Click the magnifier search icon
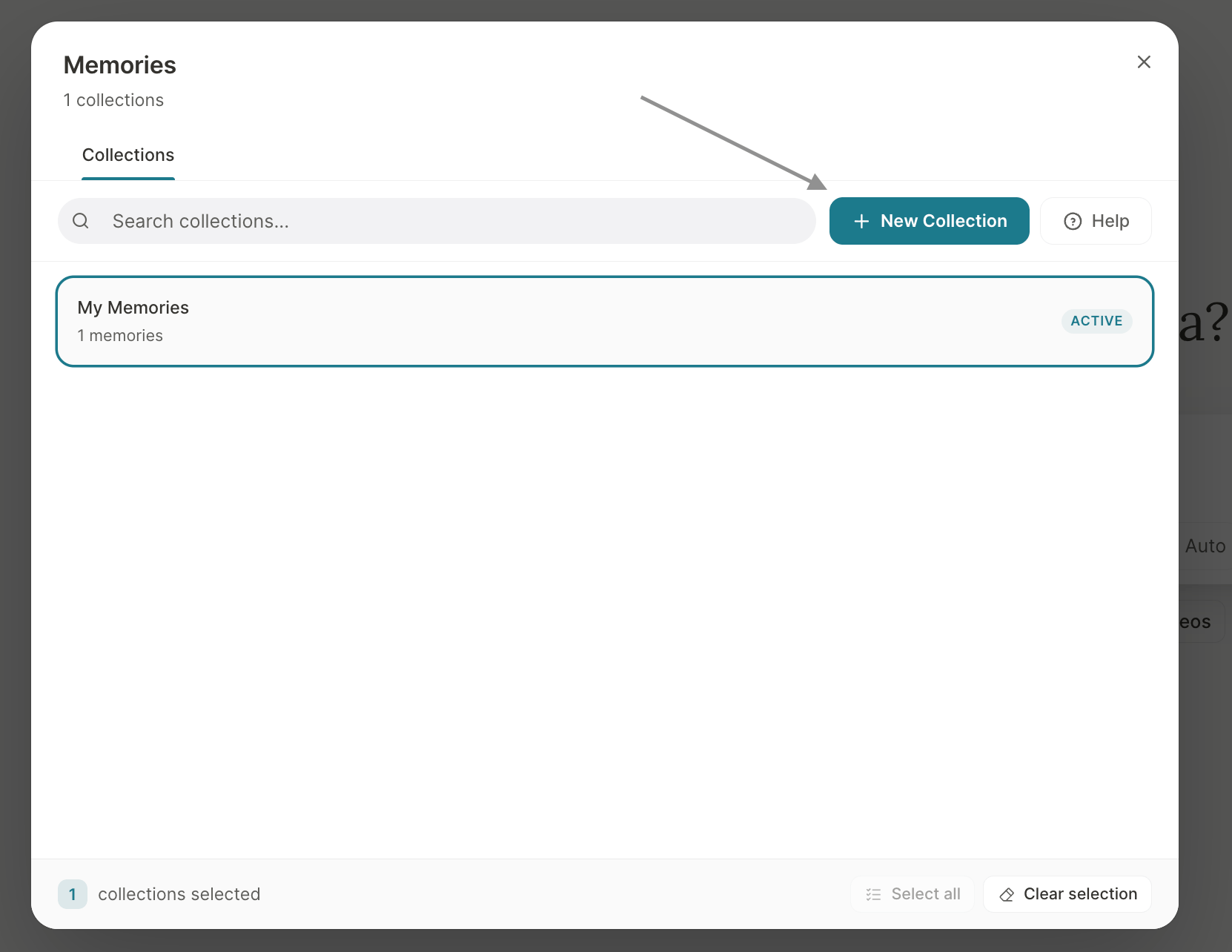The image size is (1232, 952). pos(81,221)
